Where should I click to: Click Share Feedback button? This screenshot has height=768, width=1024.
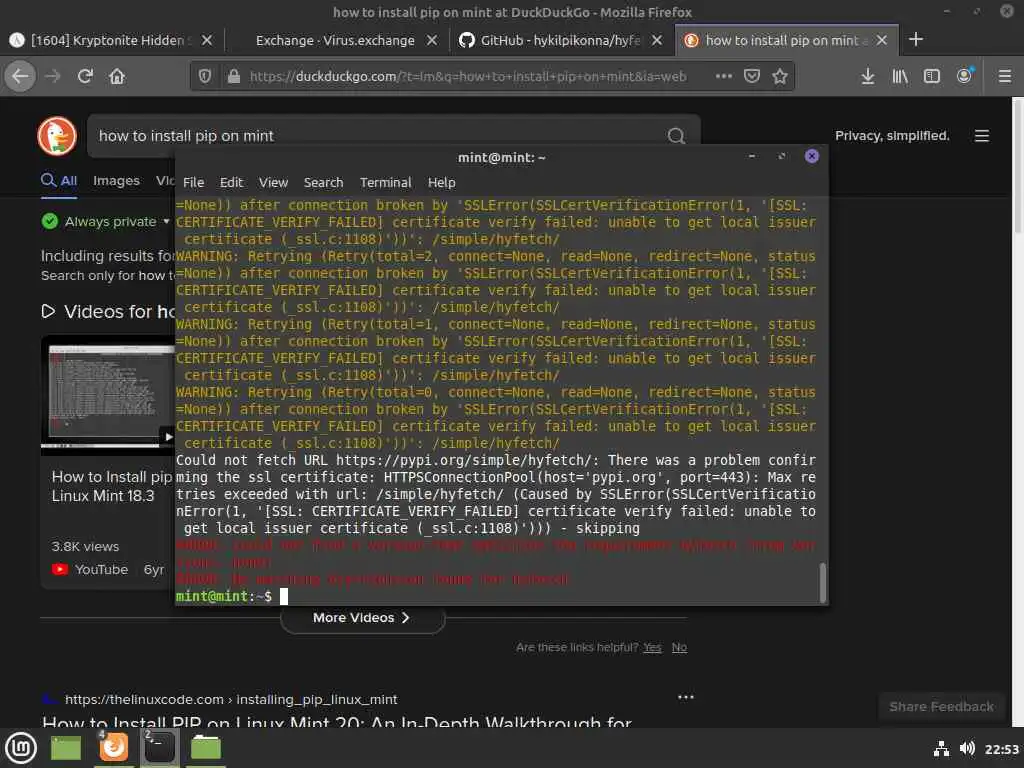point(941,707)
